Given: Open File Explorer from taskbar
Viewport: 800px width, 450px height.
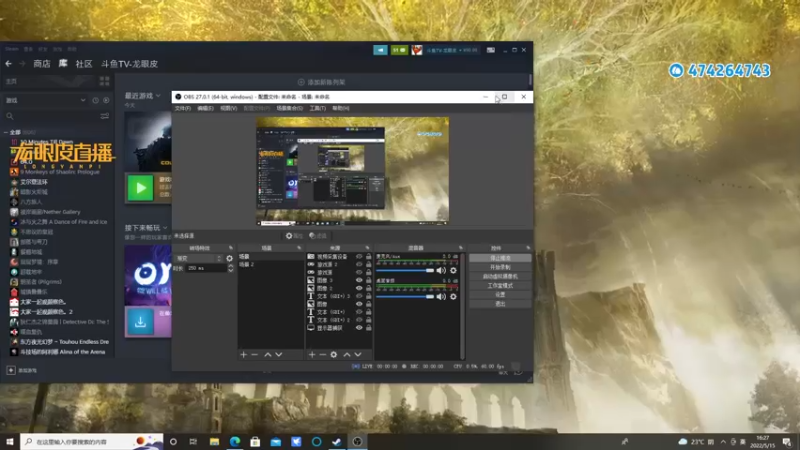Looking at the screenshot, I should click(x=214, y=441).
